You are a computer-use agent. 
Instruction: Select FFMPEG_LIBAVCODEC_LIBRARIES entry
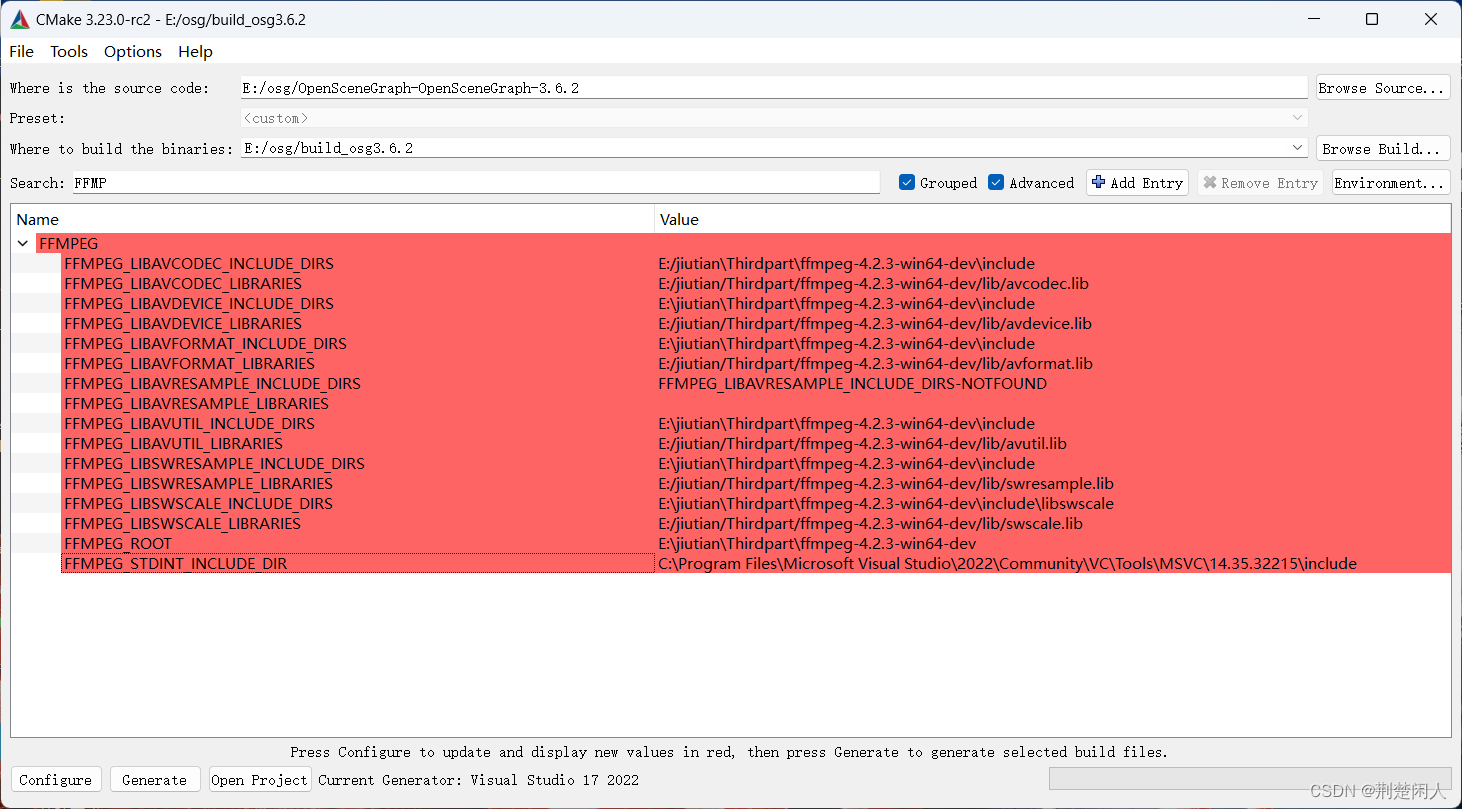[183, 284]
